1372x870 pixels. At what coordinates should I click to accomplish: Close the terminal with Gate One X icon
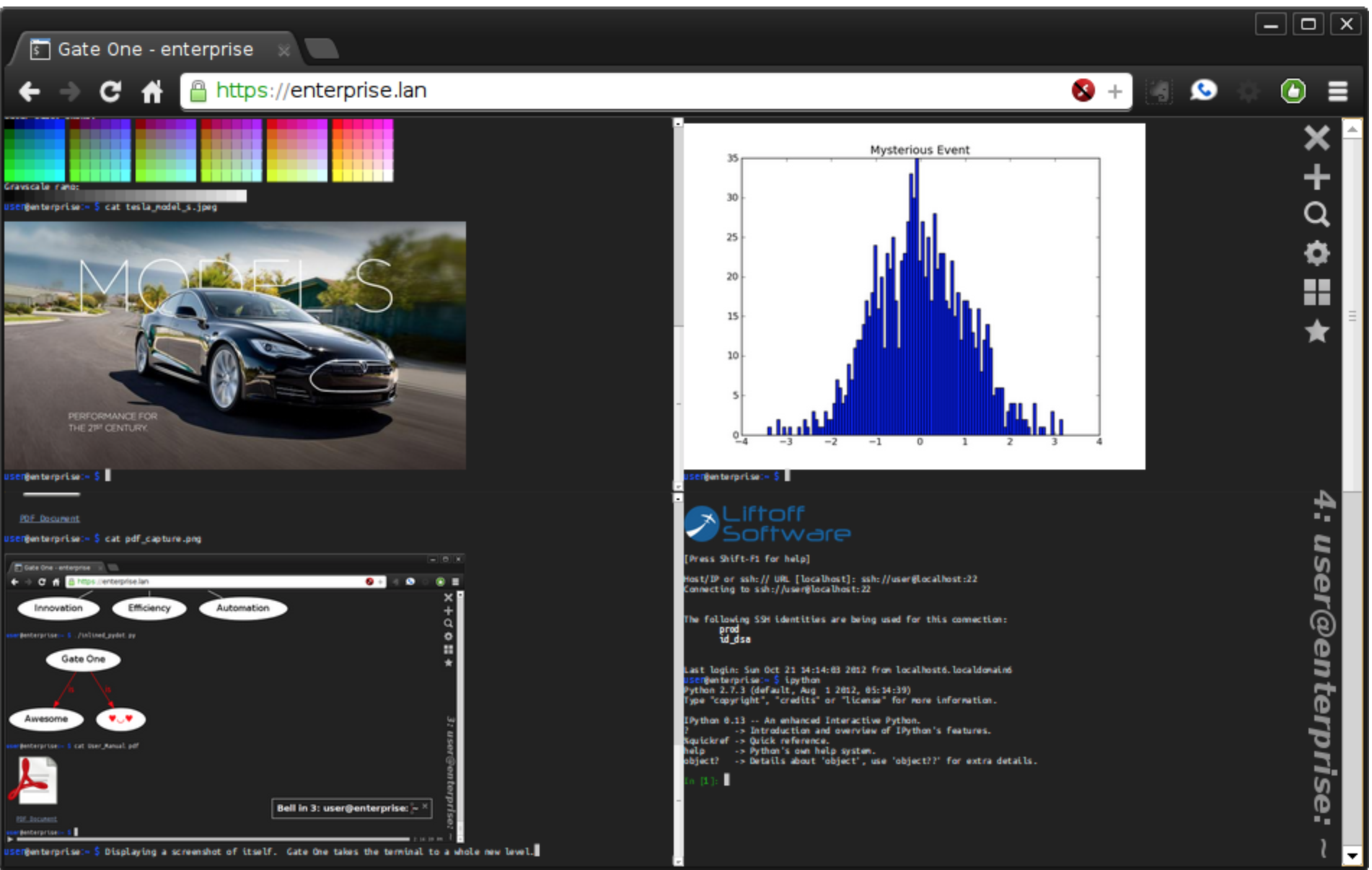click(1316, 137)
